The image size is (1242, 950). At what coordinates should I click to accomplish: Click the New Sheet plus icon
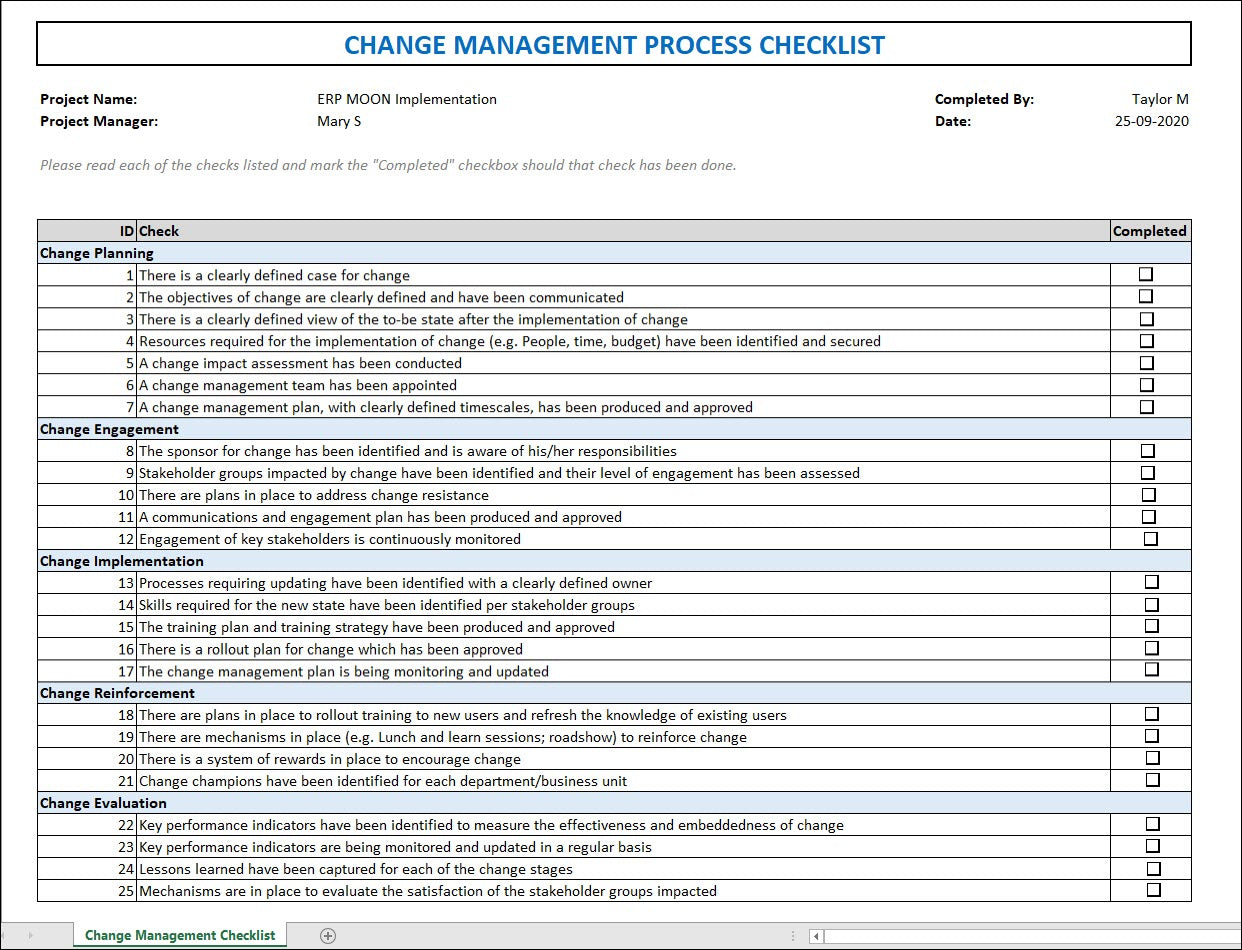326,934
